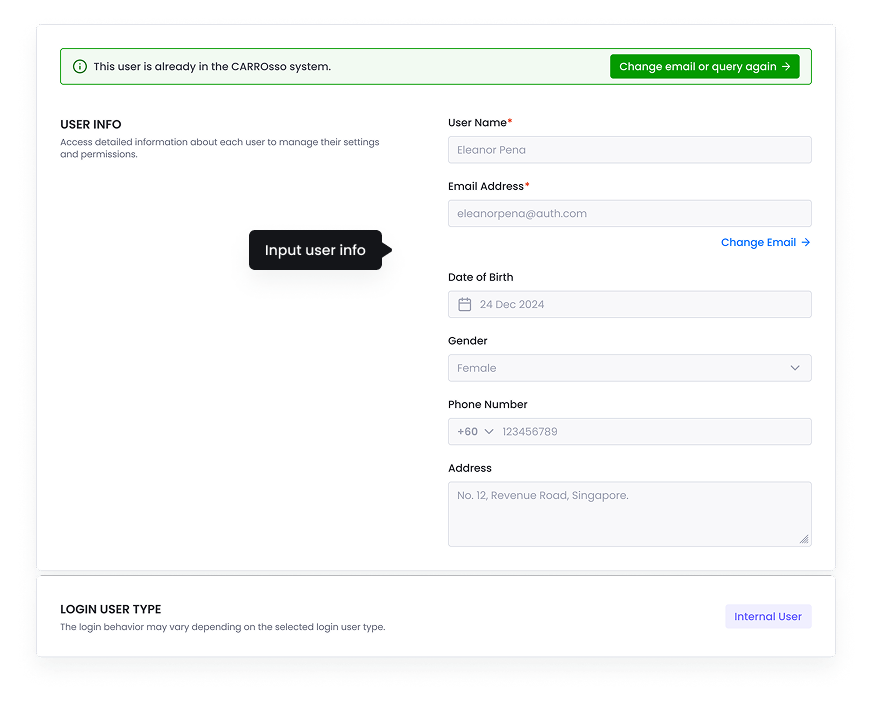Open the Gender dropdown
872x706 pixels.
(629, 368)
